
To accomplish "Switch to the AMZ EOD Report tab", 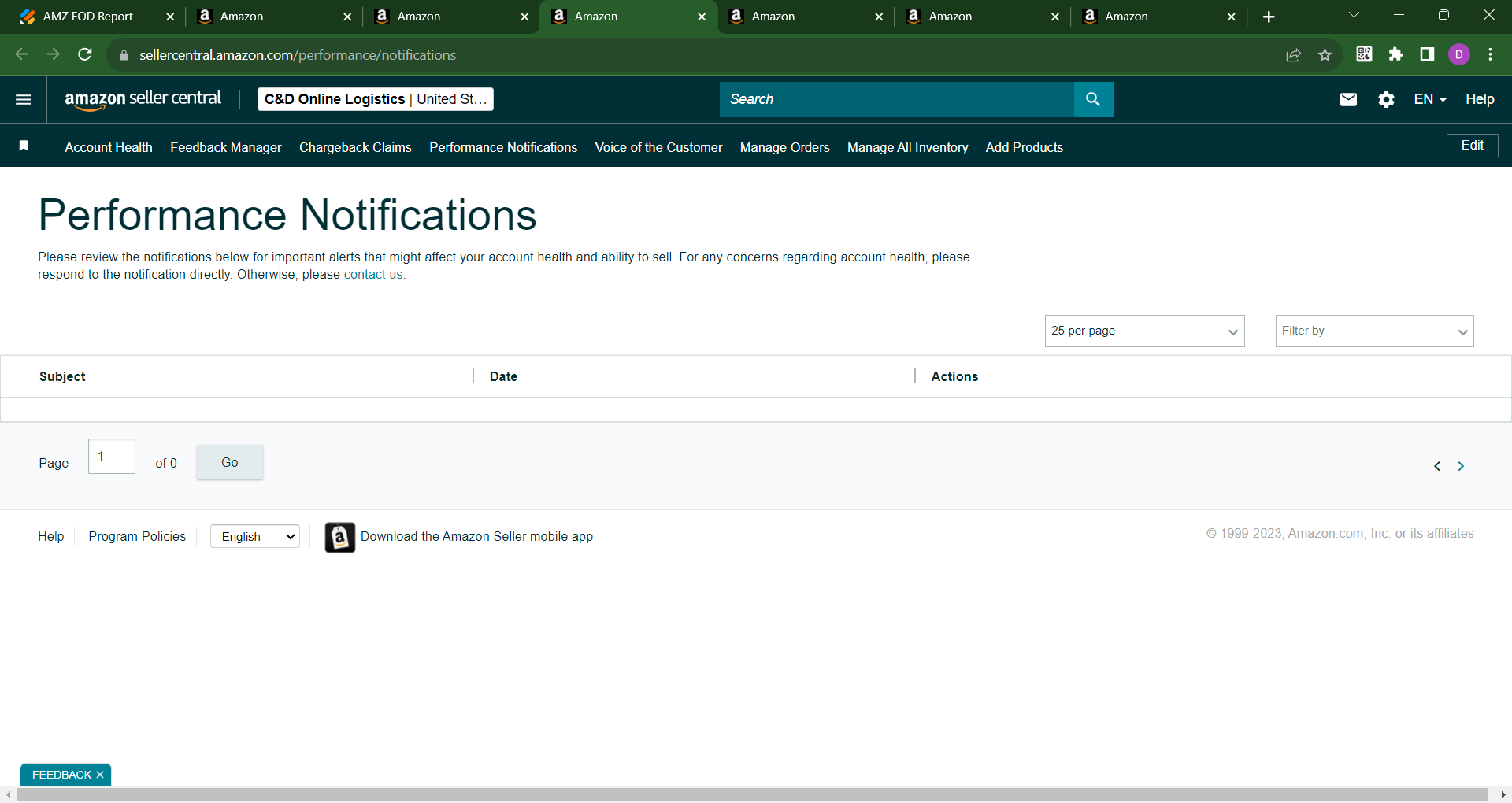I will point(88,17).
